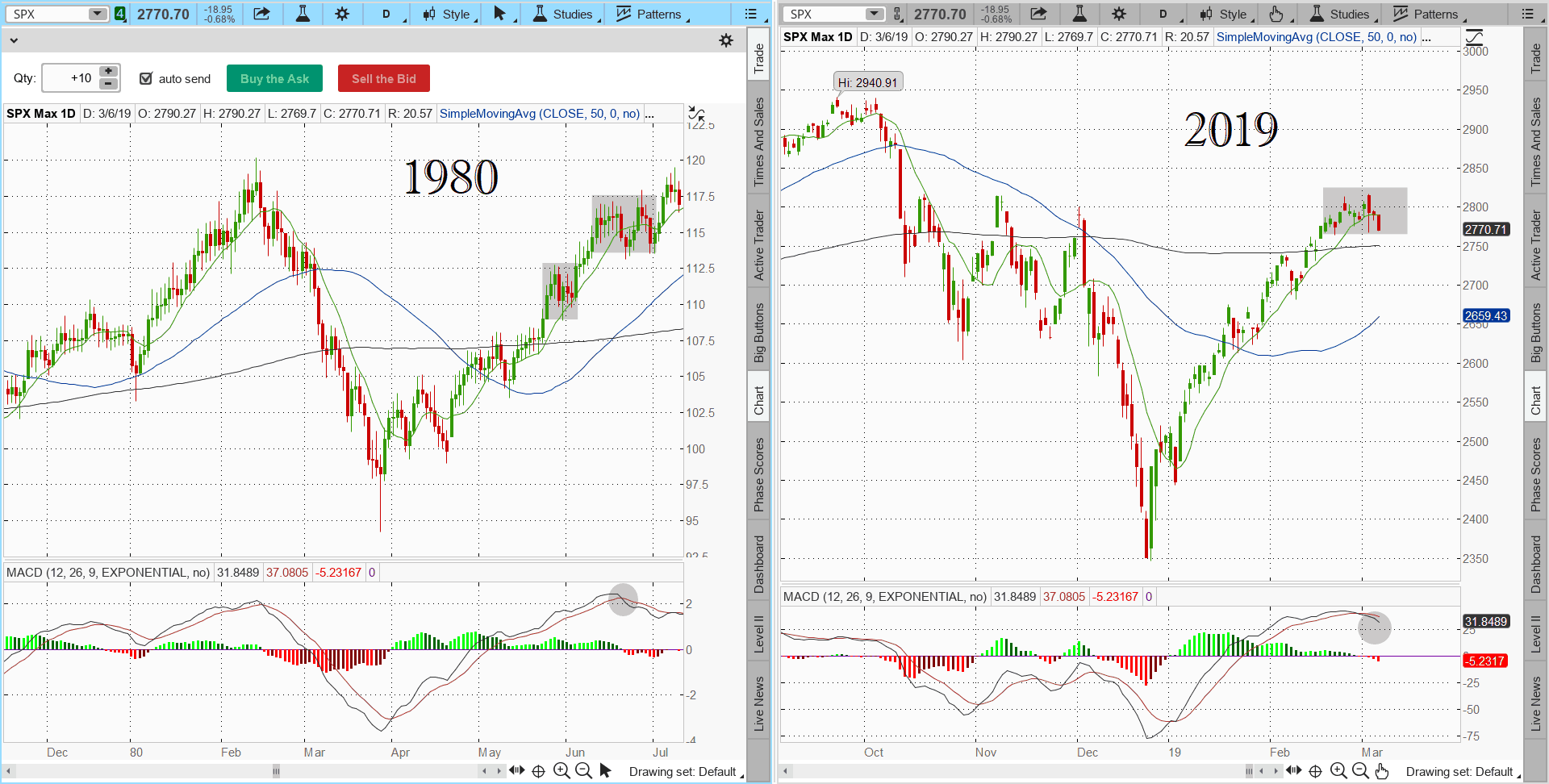Click zoom in magnifier below left chart

[562, 771]
